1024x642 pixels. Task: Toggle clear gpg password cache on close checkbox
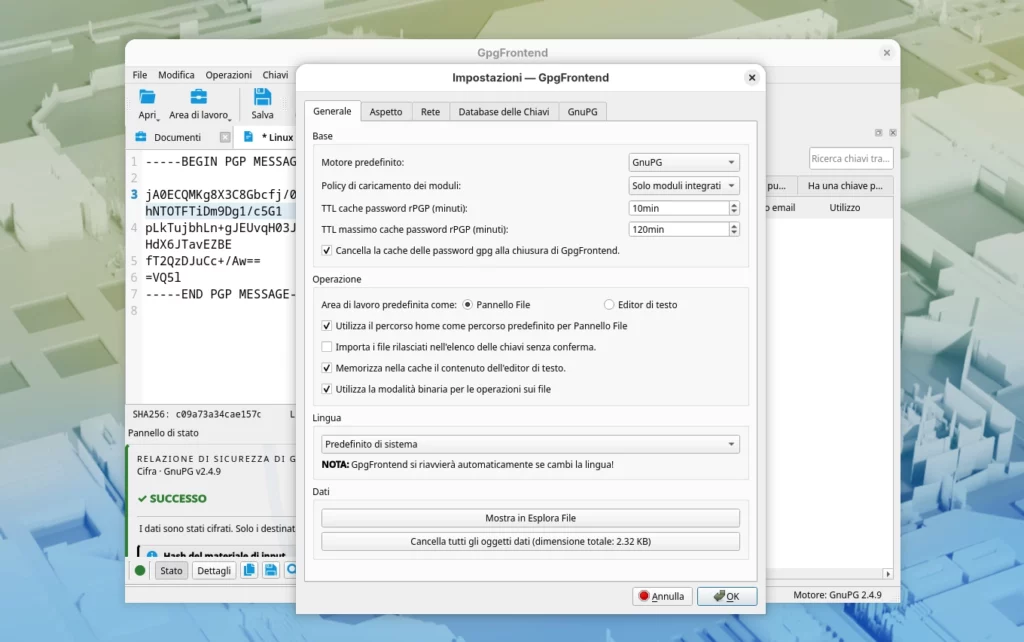327,250
